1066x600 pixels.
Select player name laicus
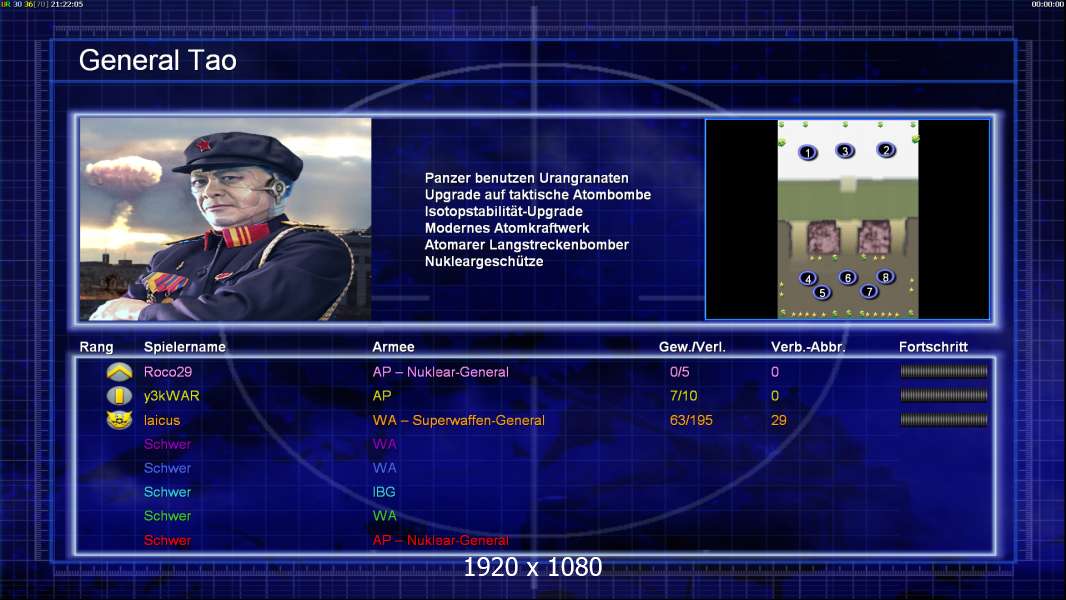[162, 420]
